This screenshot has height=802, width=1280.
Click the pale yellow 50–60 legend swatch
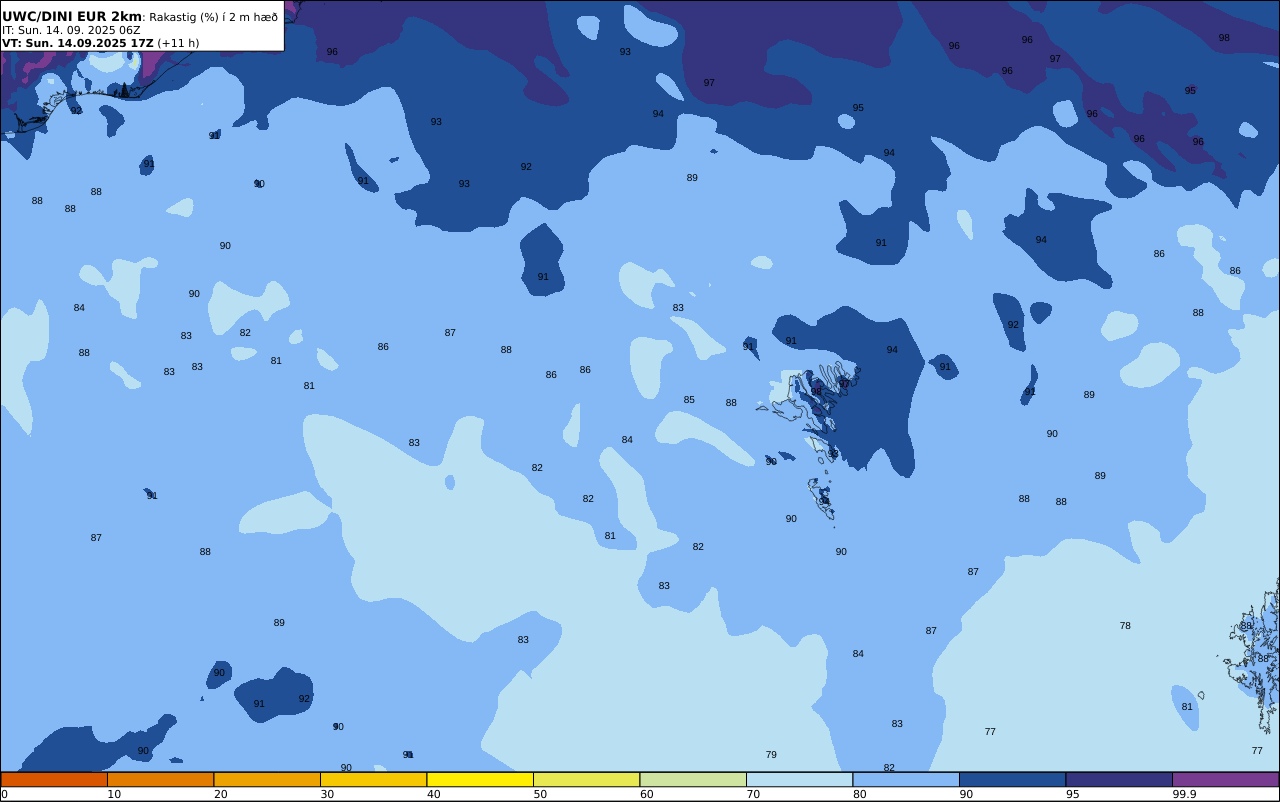(586, 779)
